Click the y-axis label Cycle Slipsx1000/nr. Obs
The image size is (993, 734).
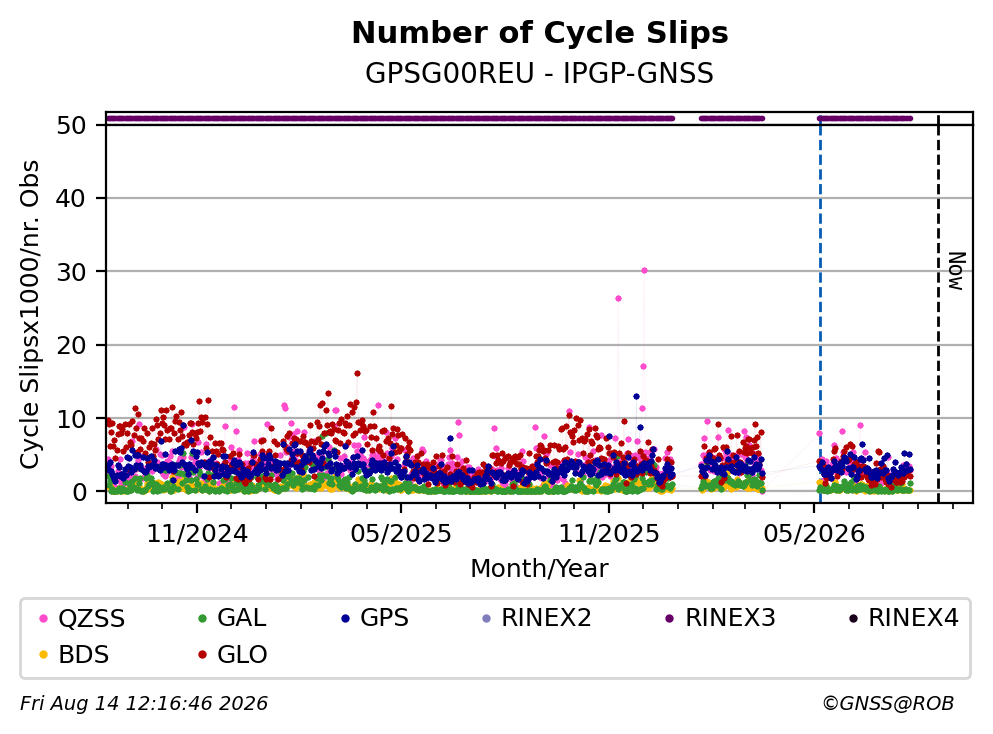29,315
